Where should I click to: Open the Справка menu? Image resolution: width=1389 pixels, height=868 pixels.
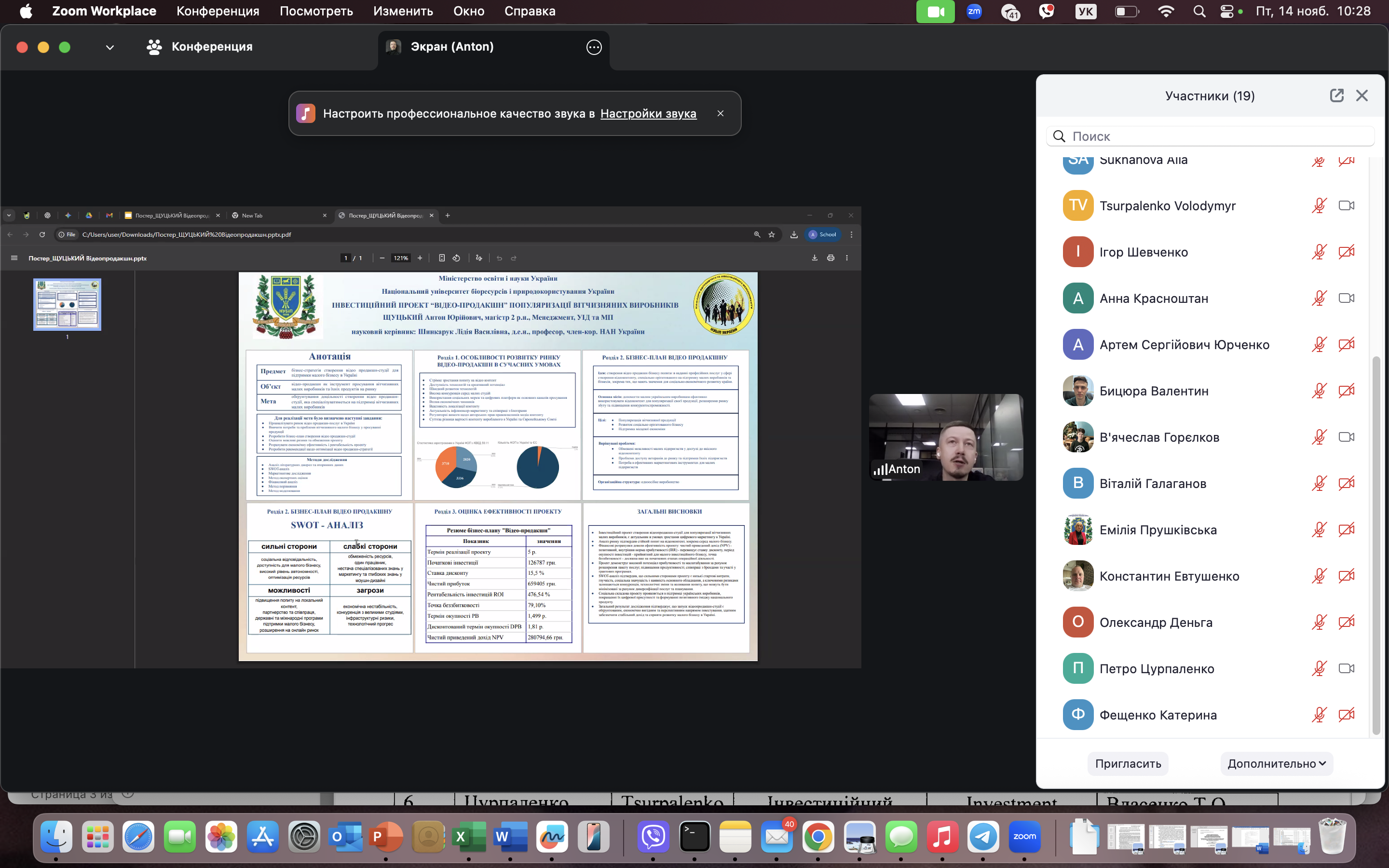click(x=529, y=12)
